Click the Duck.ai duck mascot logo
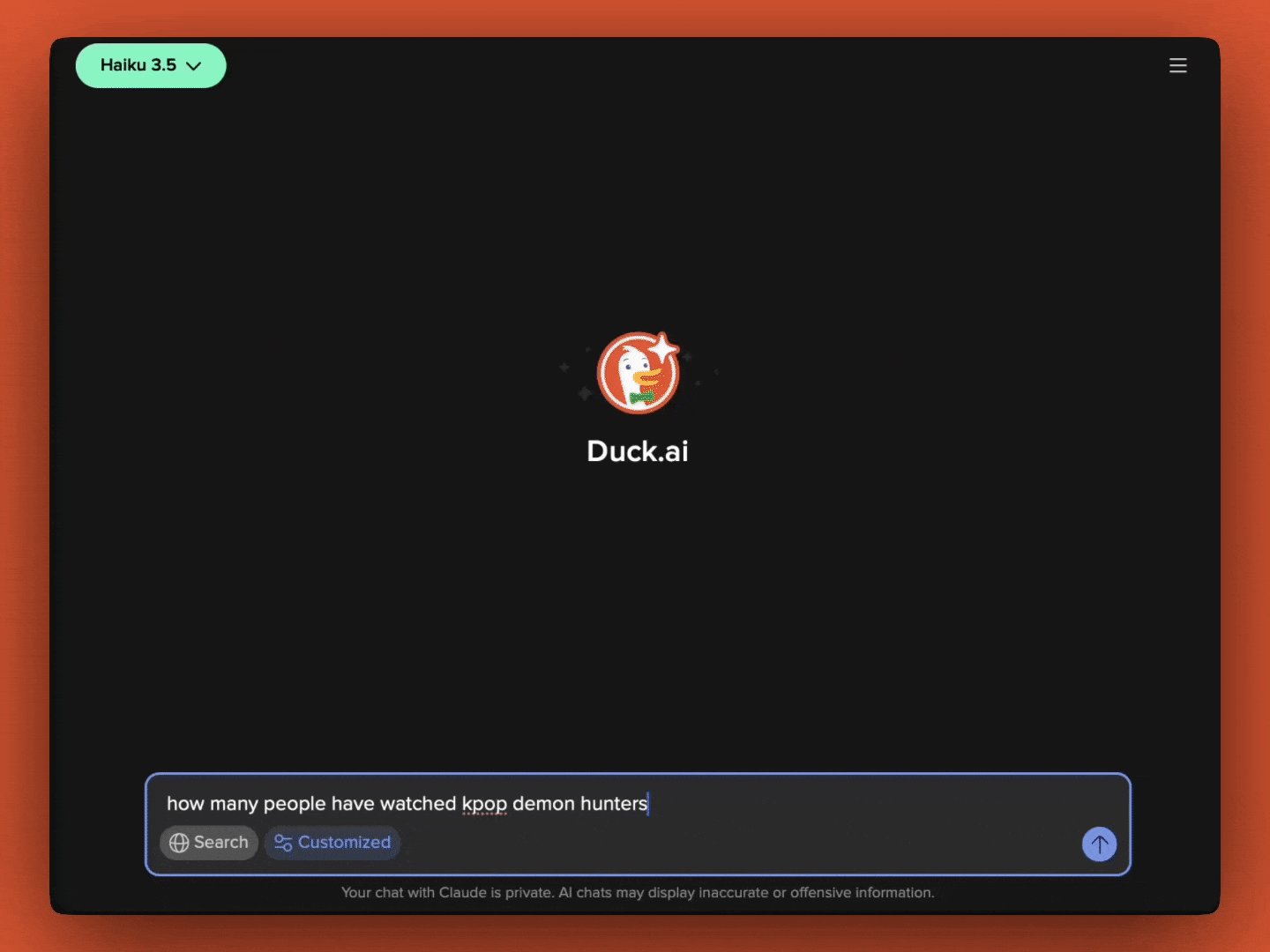 [638, 373]
